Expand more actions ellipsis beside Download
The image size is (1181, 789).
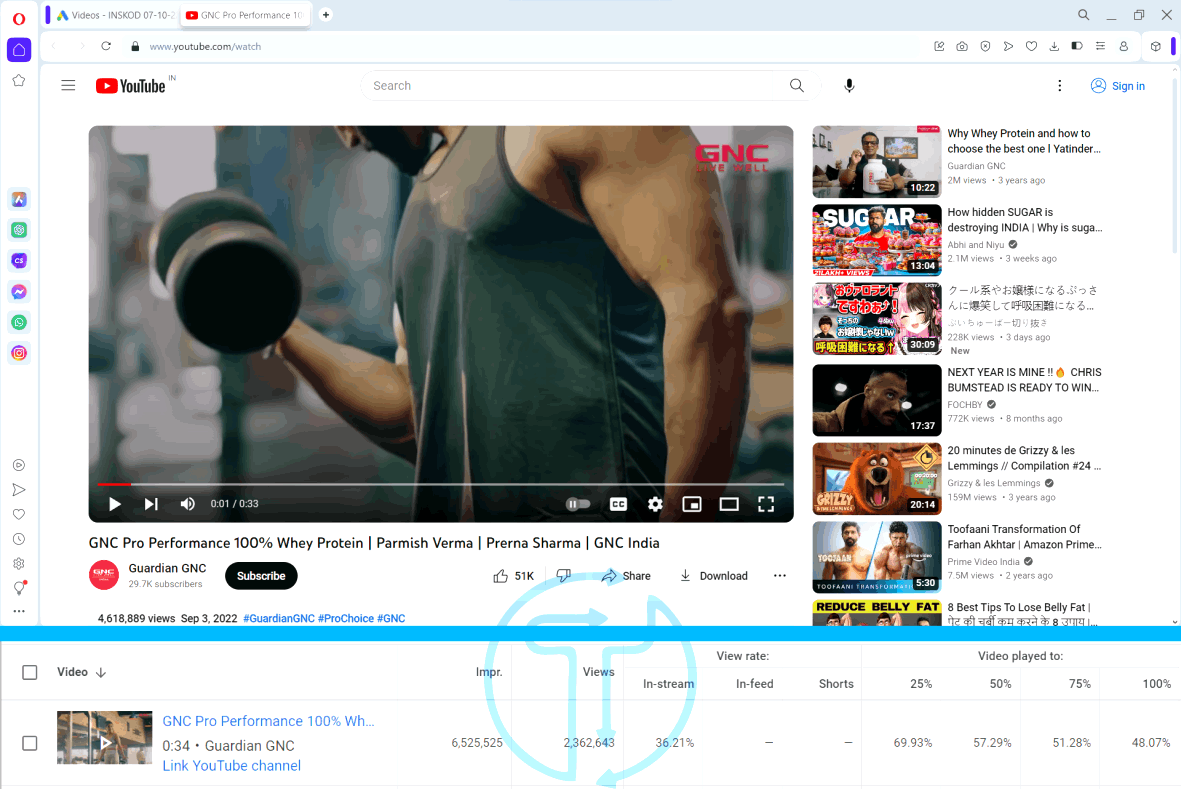(x=780, y=576)
